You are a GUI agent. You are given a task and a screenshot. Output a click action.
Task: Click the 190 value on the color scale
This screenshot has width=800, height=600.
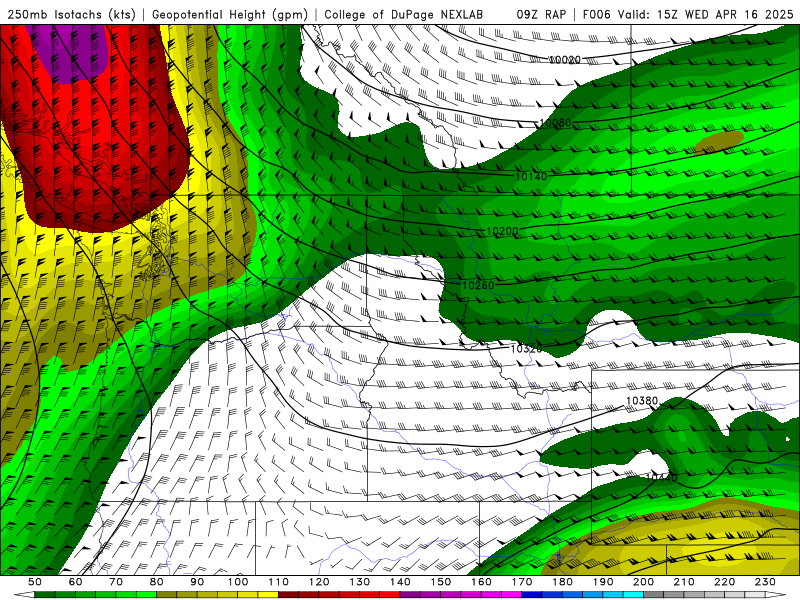pos(603,582)
